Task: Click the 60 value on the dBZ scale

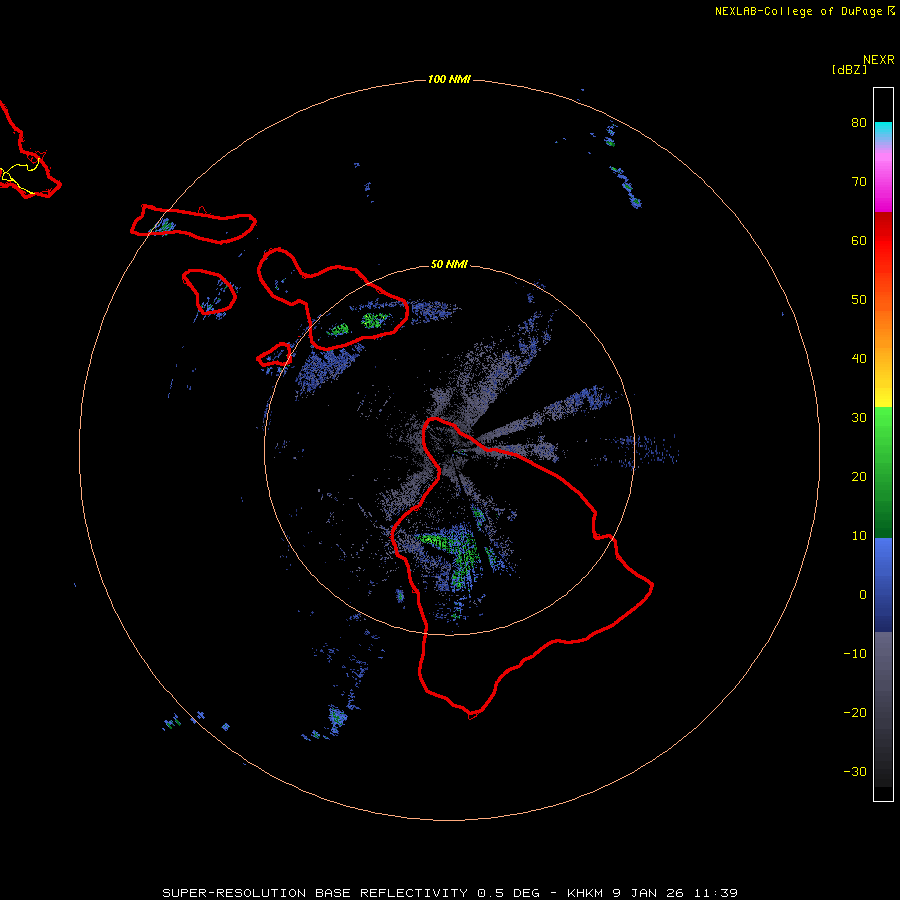Action: pyautogui.click(x=859, y=240)
